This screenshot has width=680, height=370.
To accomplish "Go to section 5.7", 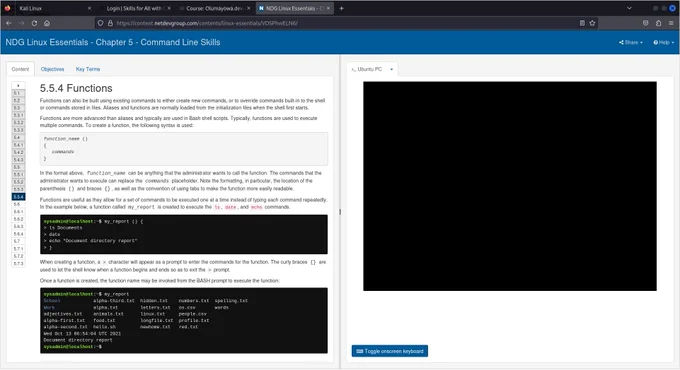I will click(18, 241).
